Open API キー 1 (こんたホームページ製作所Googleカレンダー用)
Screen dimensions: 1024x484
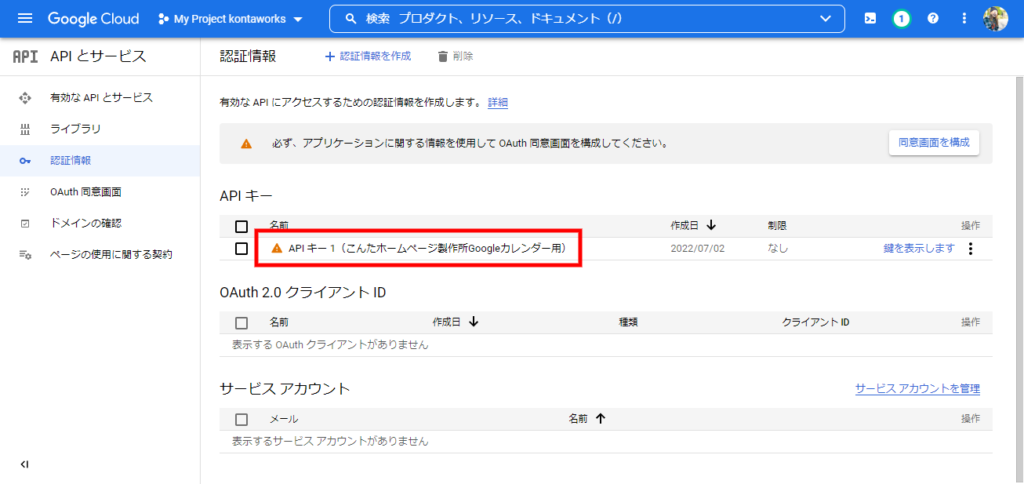pos(426,248)
